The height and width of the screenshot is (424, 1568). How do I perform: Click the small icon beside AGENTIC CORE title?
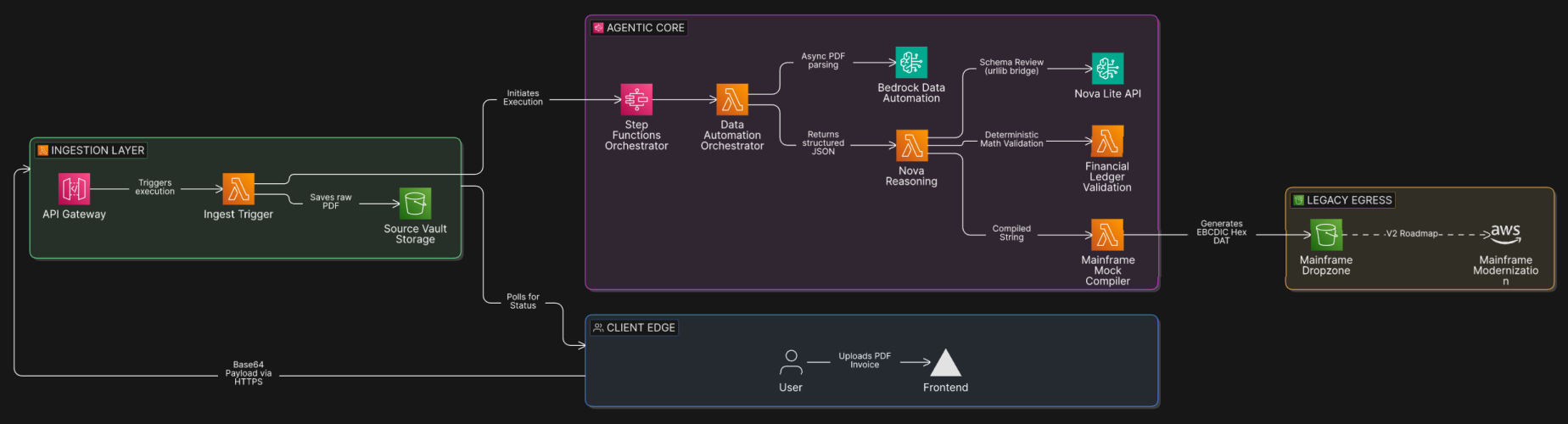pyautogui.click(x=598, y=28)
